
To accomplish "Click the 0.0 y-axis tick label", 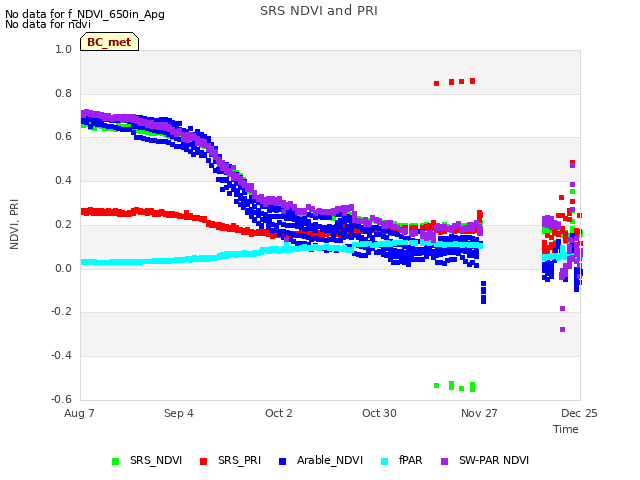I will point(64,268).
